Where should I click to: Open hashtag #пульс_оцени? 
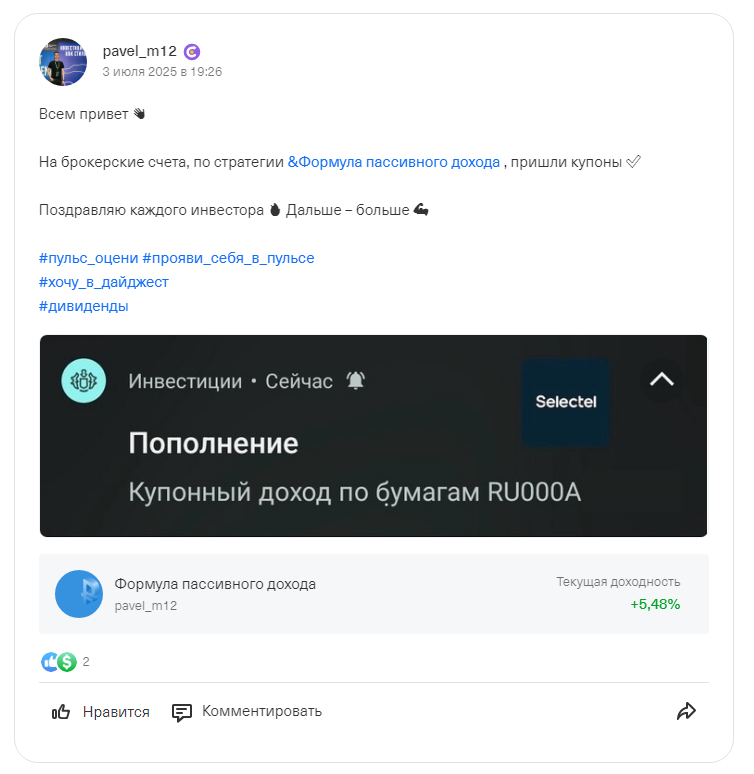[89, 258]
